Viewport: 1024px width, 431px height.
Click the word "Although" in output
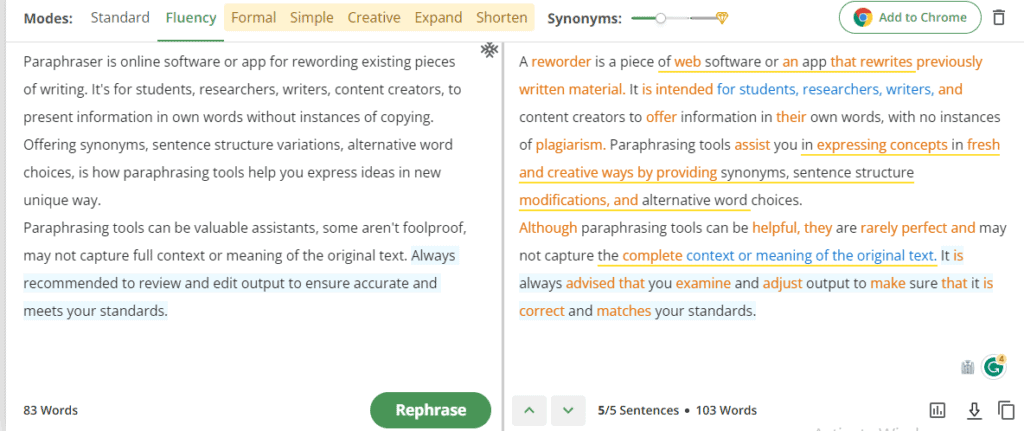[x=548, y=228]
